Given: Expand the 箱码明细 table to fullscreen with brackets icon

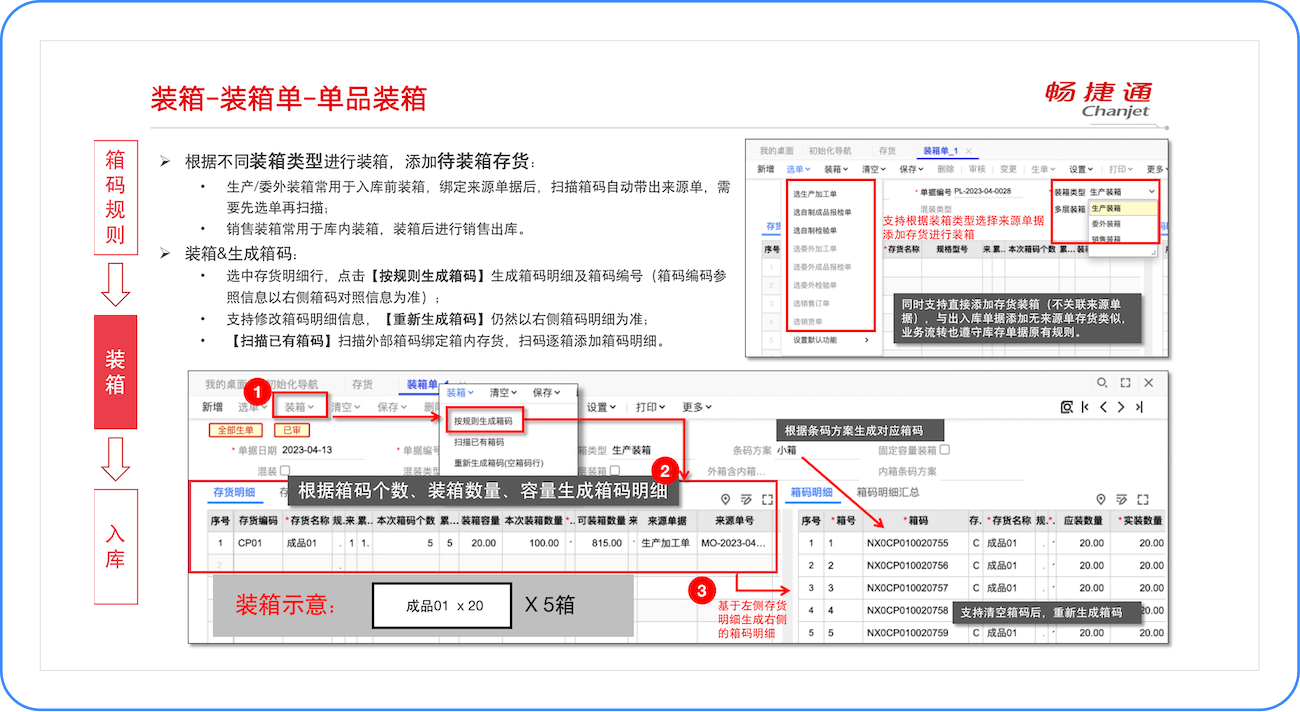Looking at the screenshot, I should tap(1143, 500).
